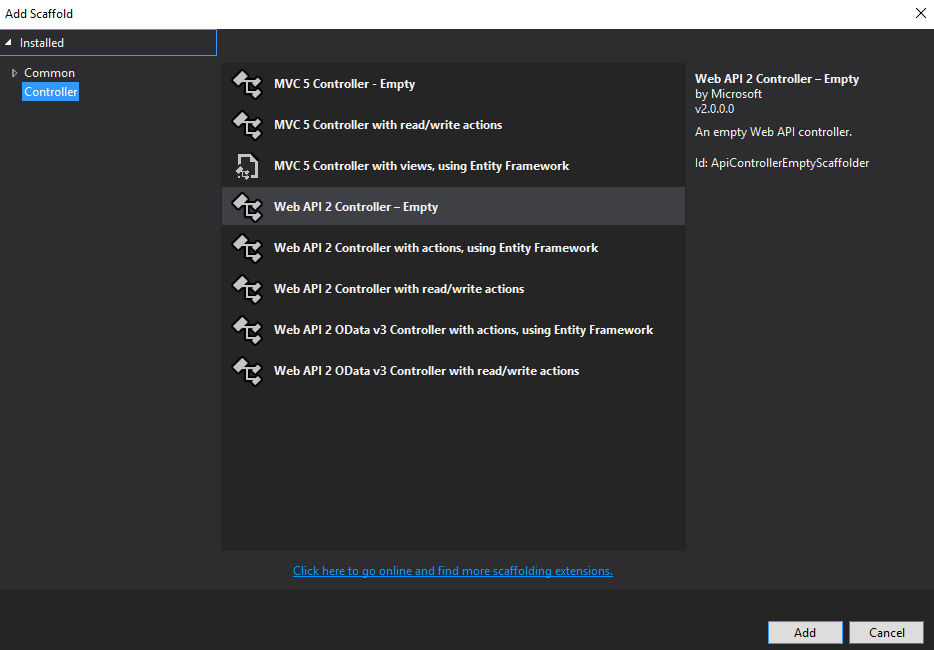This screenshot has height=650, width=934.
Task: Click icon of OData v3 Controller using Entity Framework
Action: [x=247, y=330]
